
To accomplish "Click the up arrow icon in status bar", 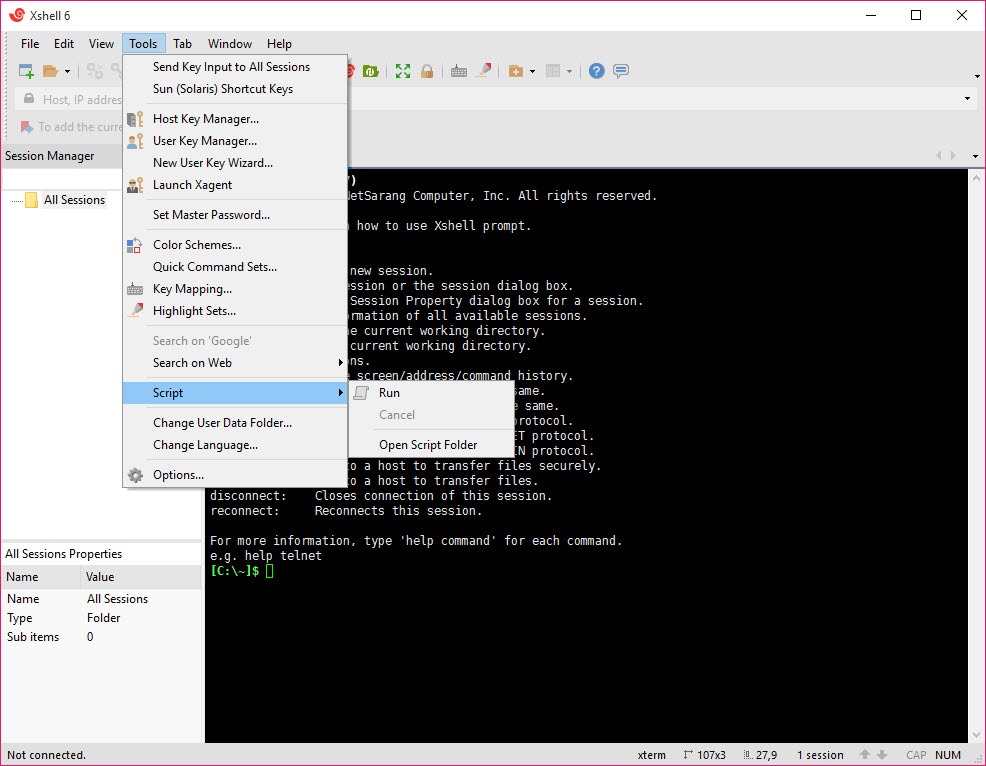I will (x=865, y=755).
